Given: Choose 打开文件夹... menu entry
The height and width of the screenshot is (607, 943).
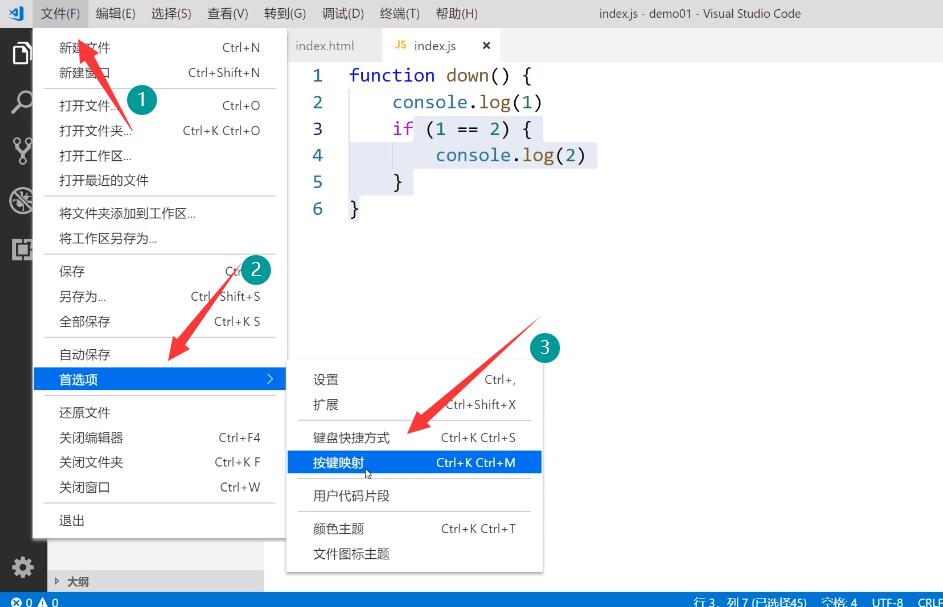Looking at the screenshot, I should click(159, 131).
